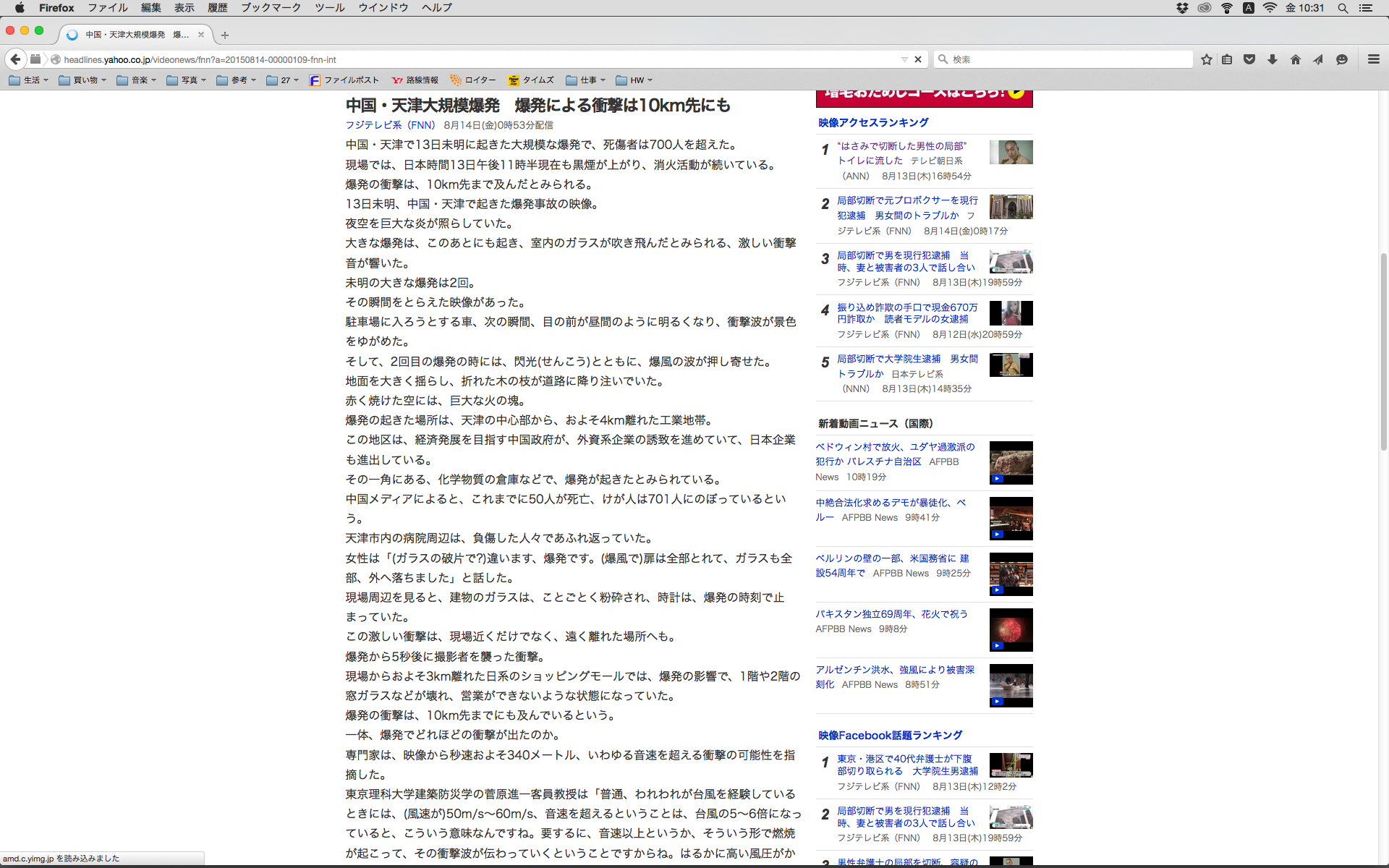Save page to Pocket

point(1249,59)
